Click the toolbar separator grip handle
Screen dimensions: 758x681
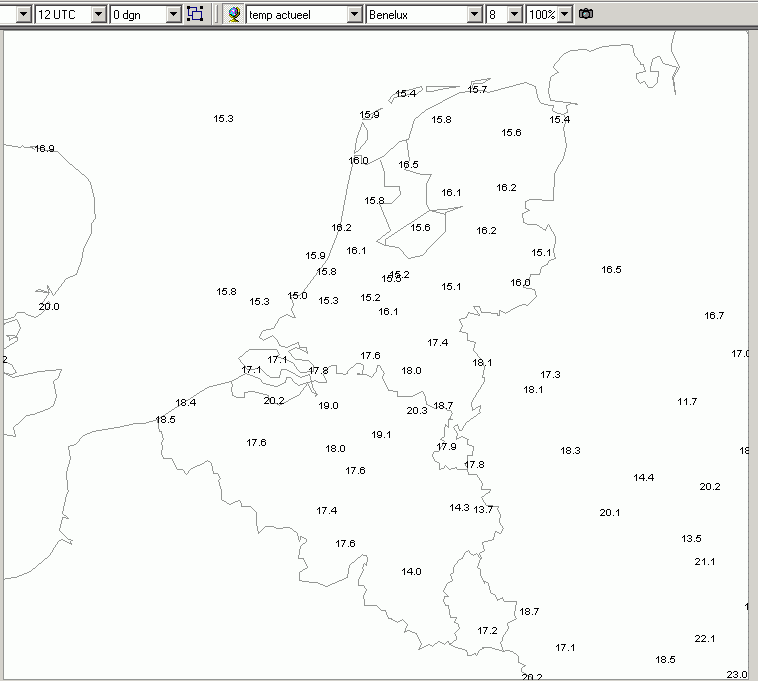coord(216,14)
